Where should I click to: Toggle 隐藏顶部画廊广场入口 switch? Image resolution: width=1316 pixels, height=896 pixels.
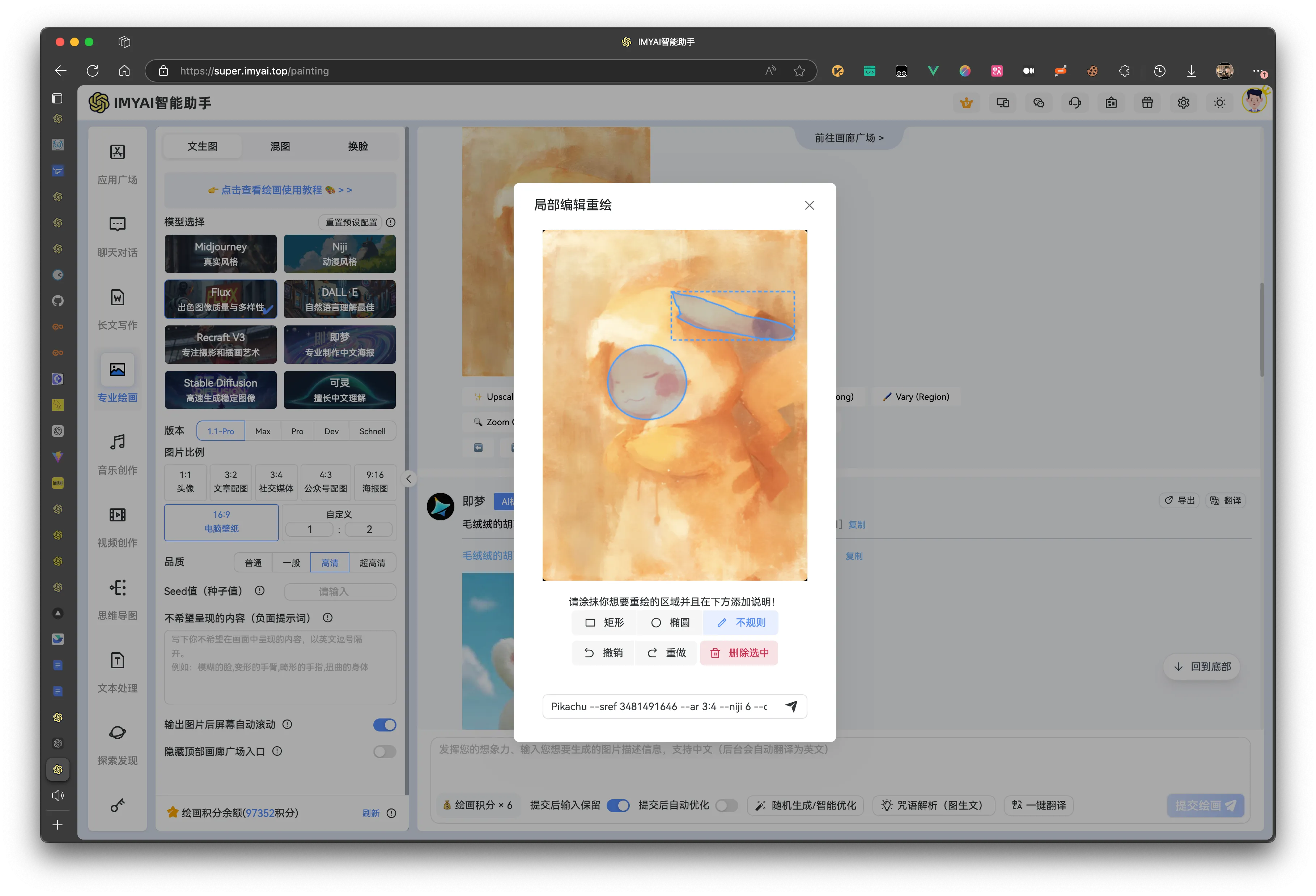[x=385, y=752]
